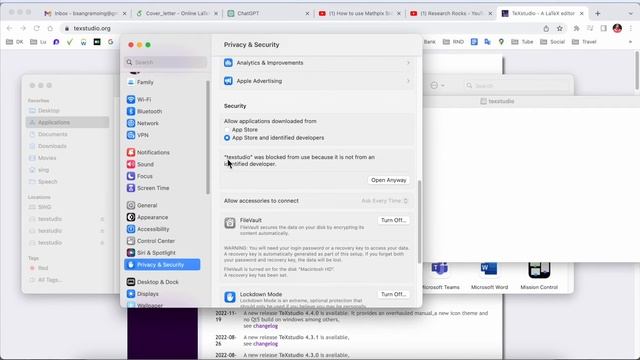Select Downloads in Finder sidebar
Screen dimensions: 640x360
[x=68, y=146]
